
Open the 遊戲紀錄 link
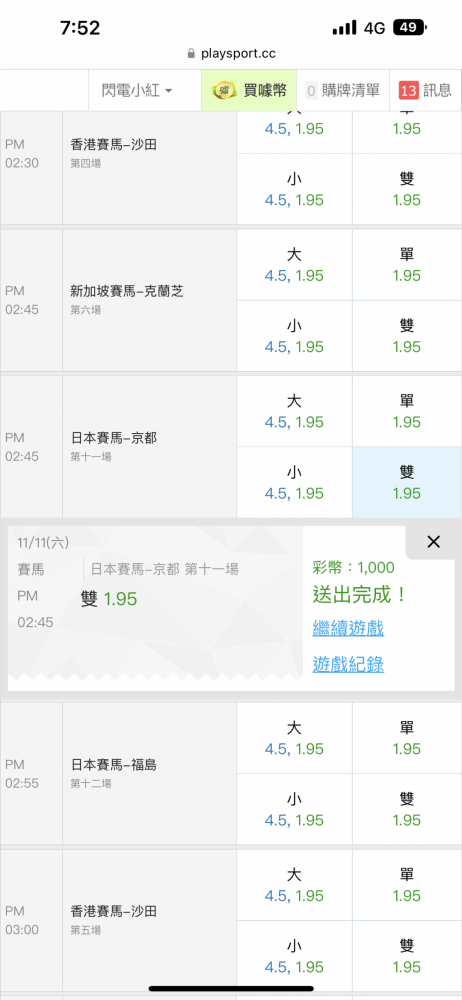click(348, 665)
